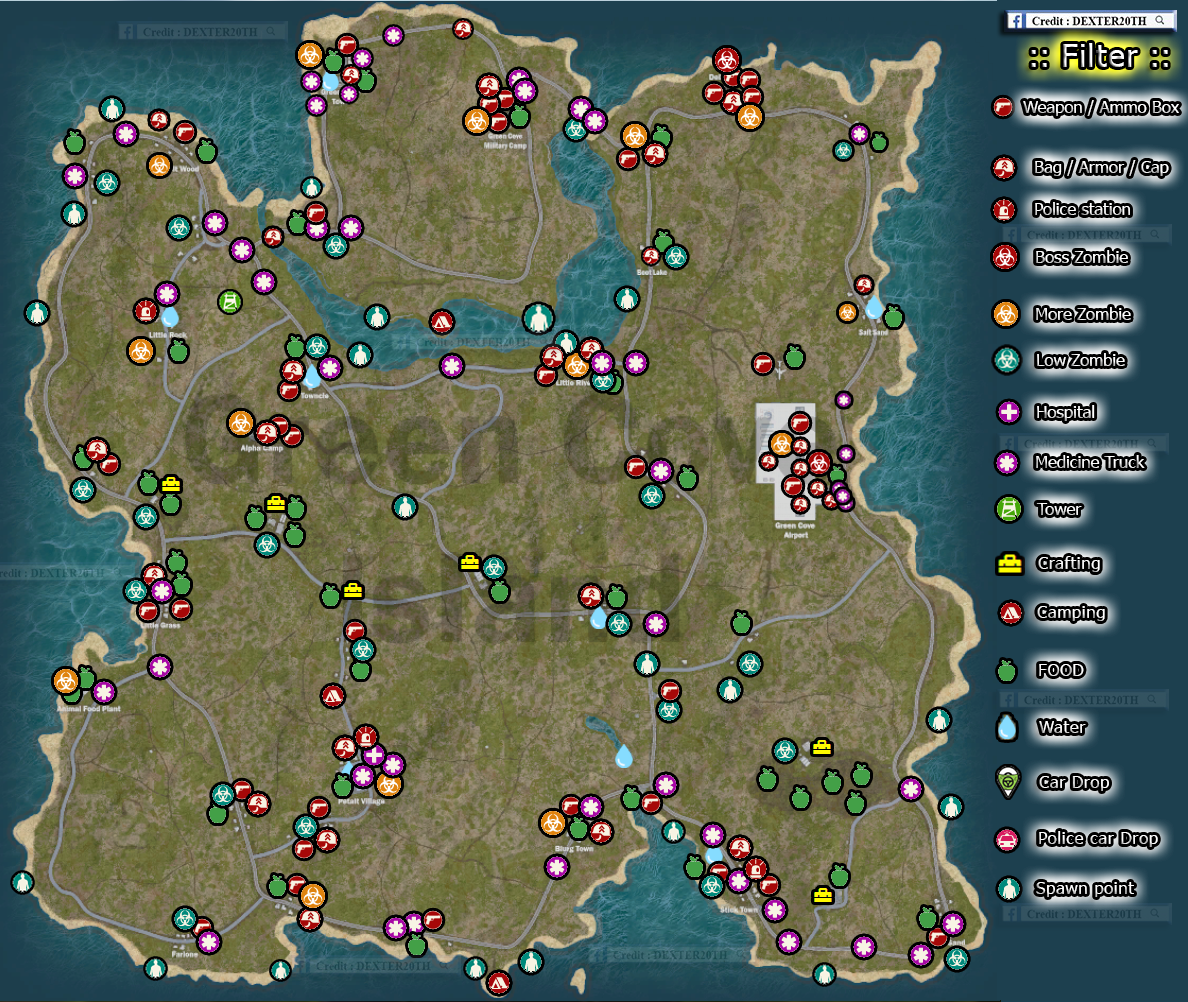Select the 'Stick Town' location label
Viewport: 1188px width, 1002px height.
(x=739, y=909)
